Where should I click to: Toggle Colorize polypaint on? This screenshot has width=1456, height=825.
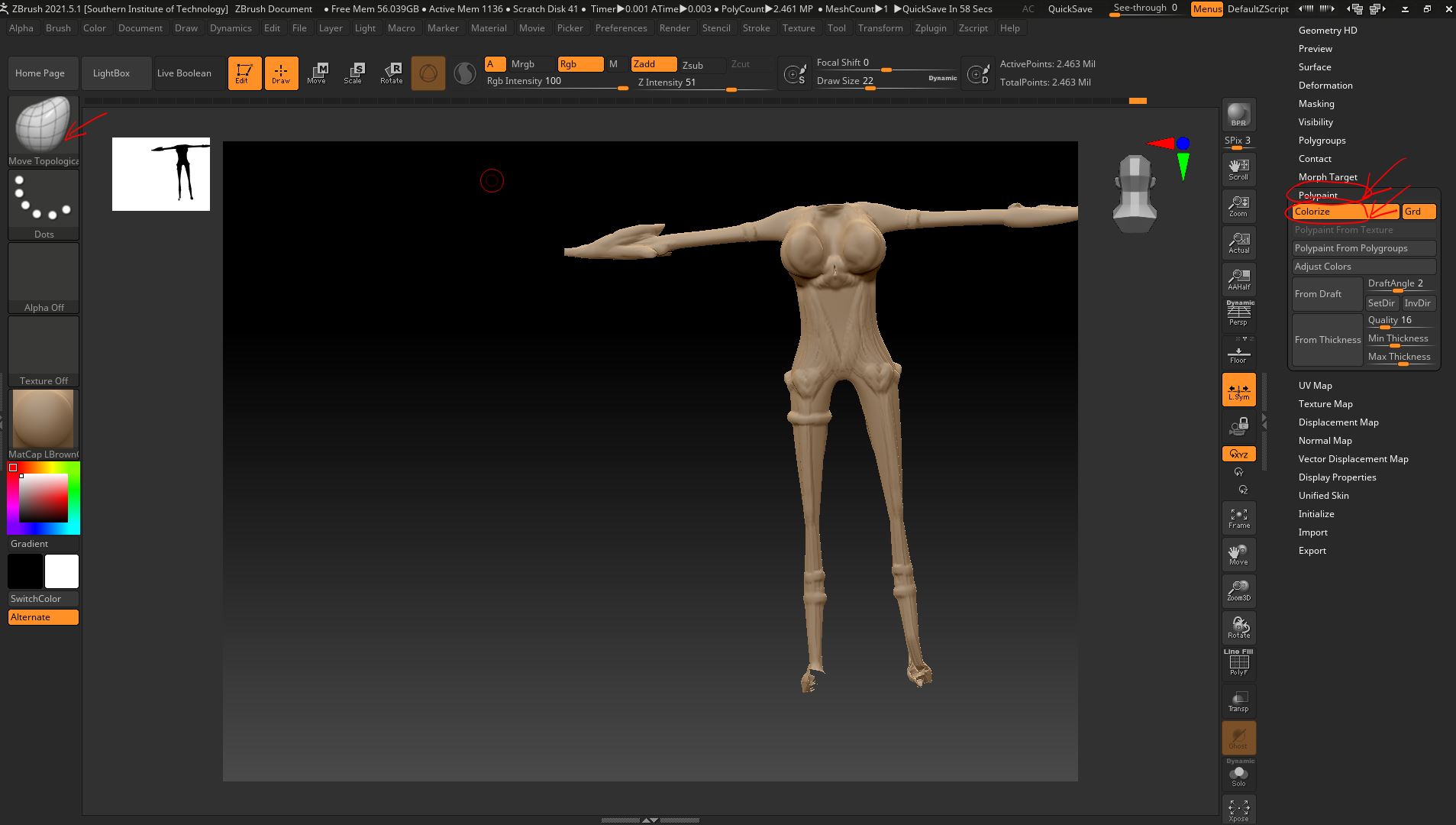coord(1341,212)
